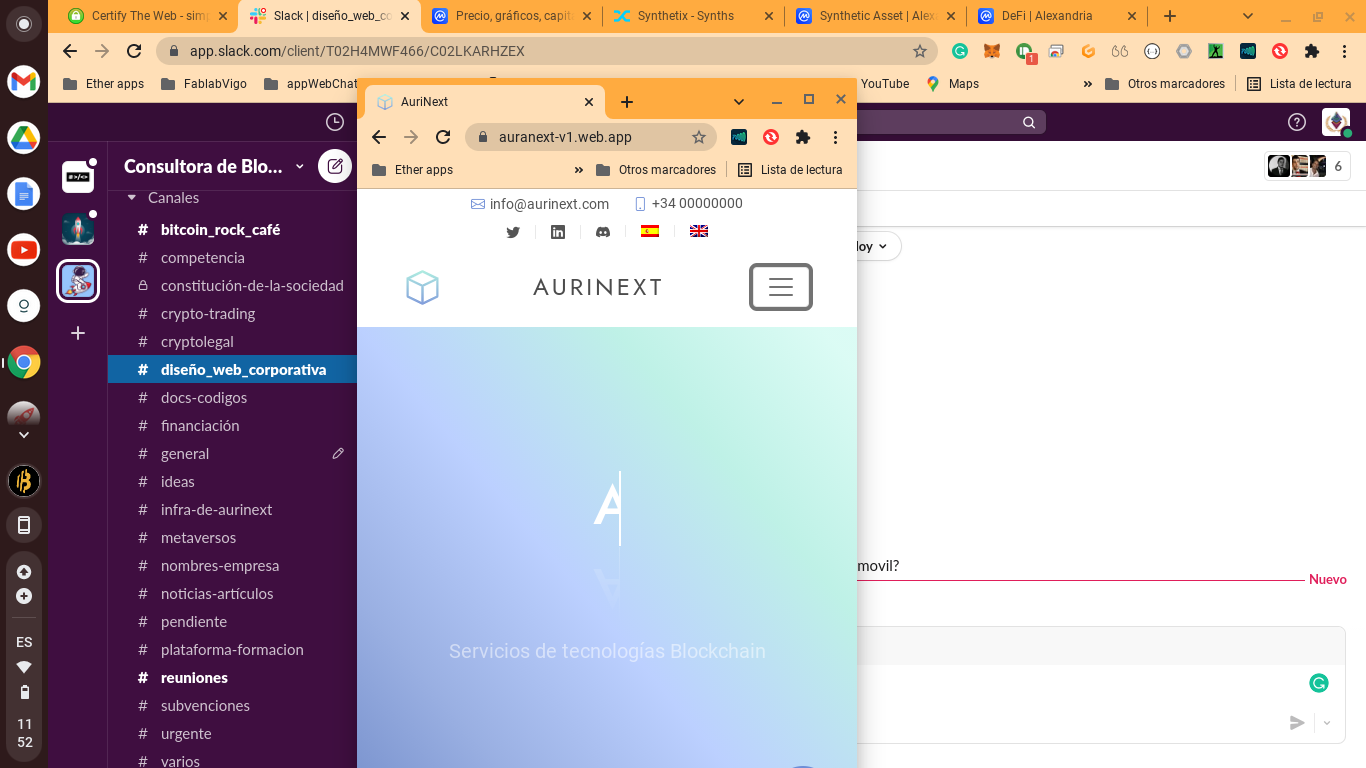Reload the AuriNext page with the refresh icon
This screenshot has width=1366, height=768.
[443, 137]
